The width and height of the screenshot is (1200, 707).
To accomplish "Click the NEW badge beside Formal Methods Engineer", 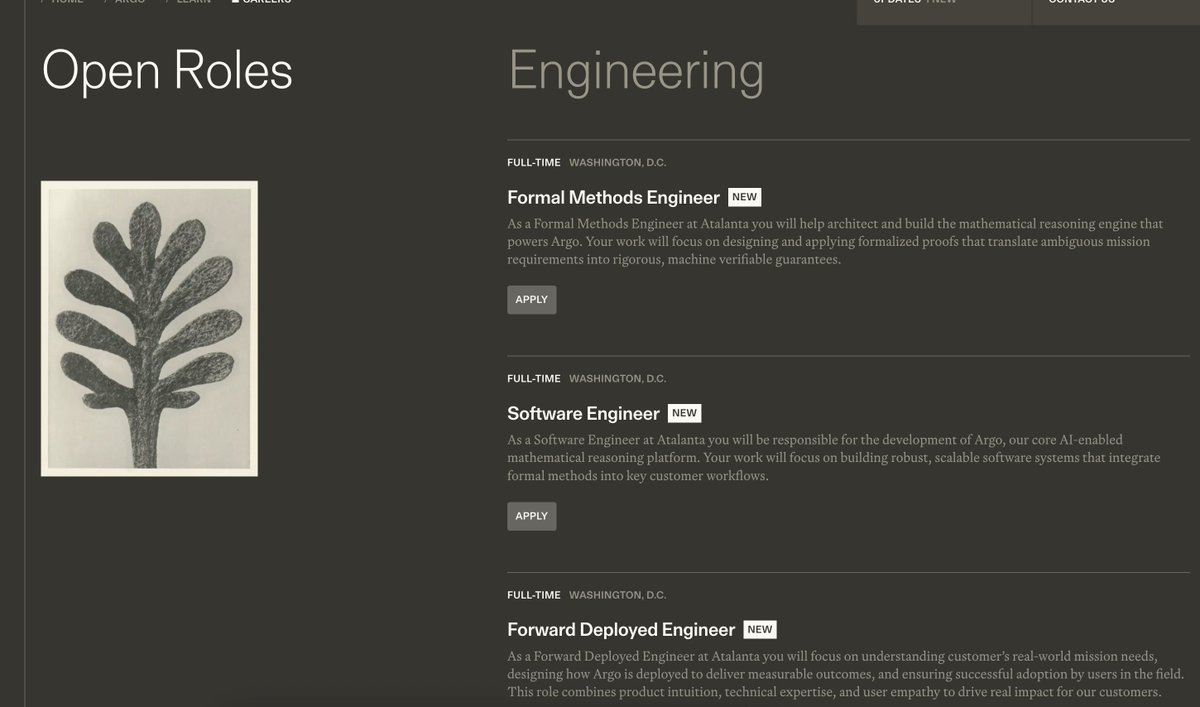I will click(745, 197).
